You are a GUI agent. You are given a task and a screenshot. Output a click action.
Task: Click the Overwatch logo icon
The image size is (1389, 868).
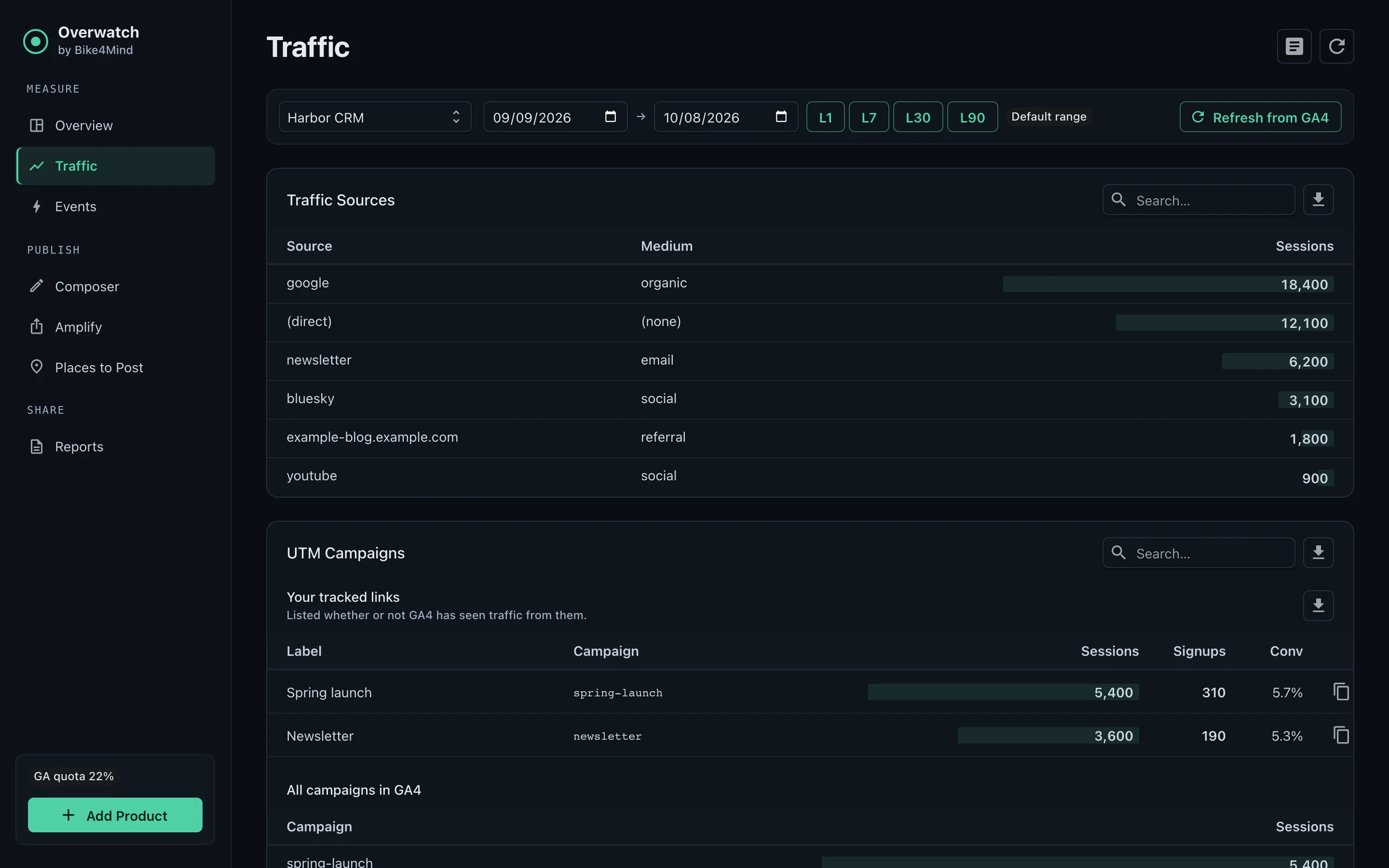coord(36,41)
